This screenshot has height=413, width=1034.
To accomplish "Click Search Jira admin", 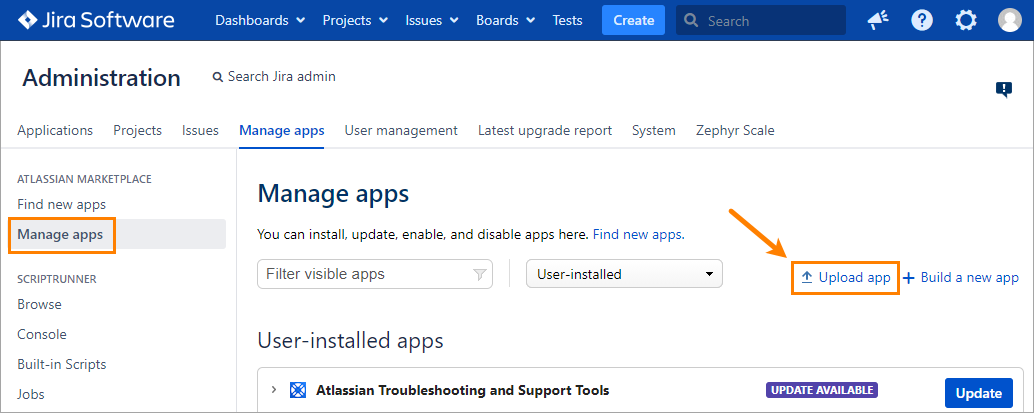I will (x=274, y=77).
